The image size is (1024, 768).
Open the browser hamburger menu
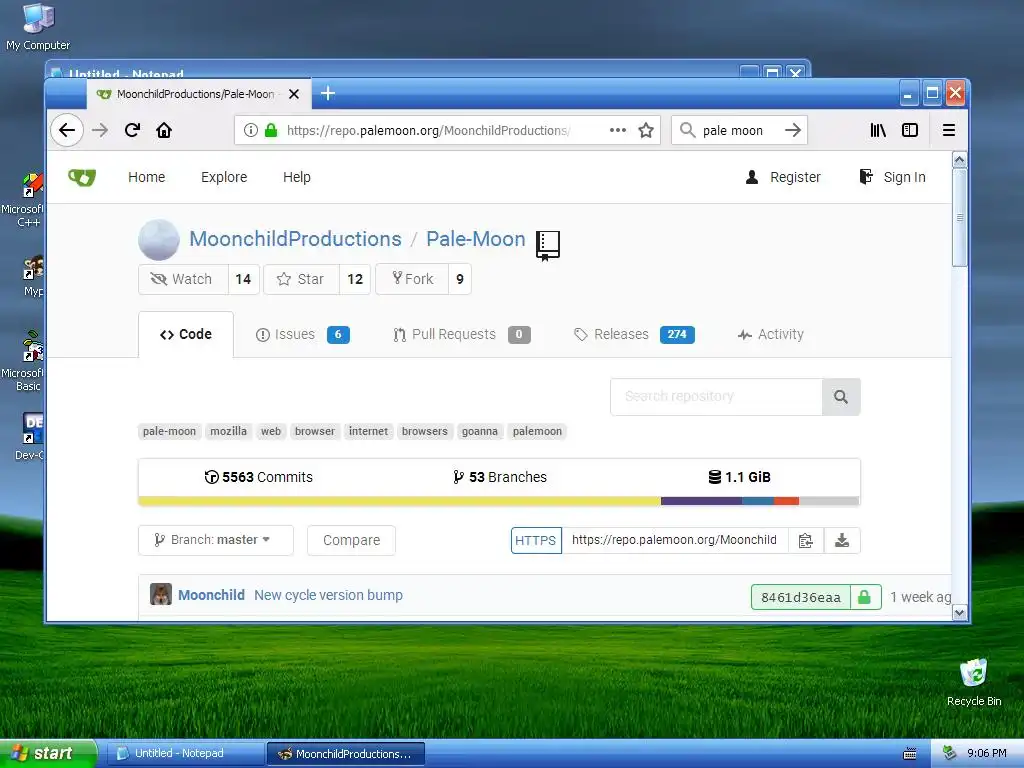pos(949,130)
